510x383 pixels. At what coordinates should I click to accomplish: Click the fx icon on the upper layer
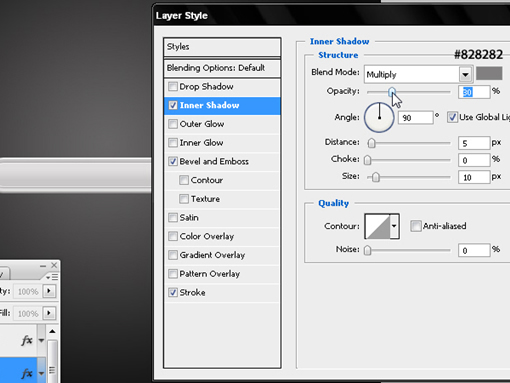(27, 340)
